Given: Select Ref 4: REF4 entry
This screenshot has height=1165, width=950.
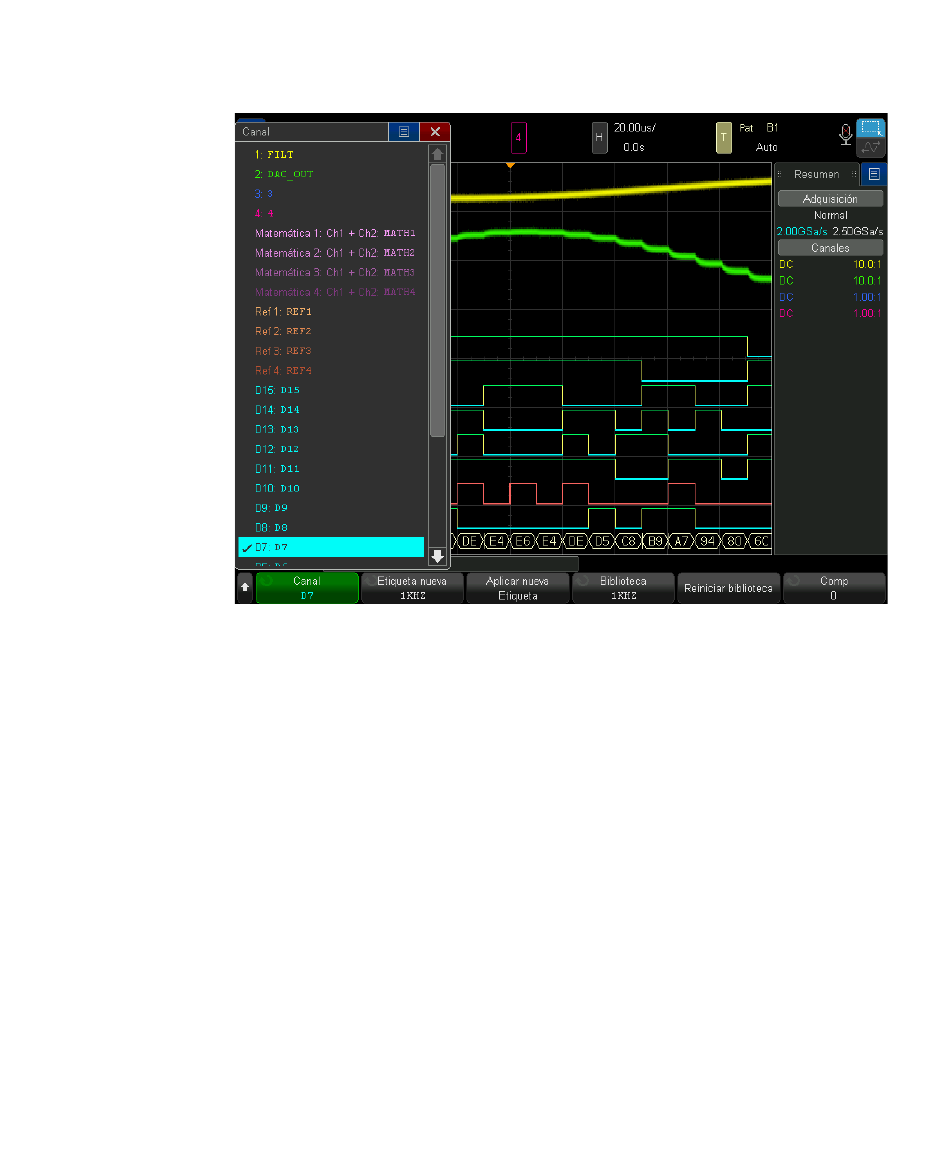Looking at the screenshot, I should tap(331, 371).
